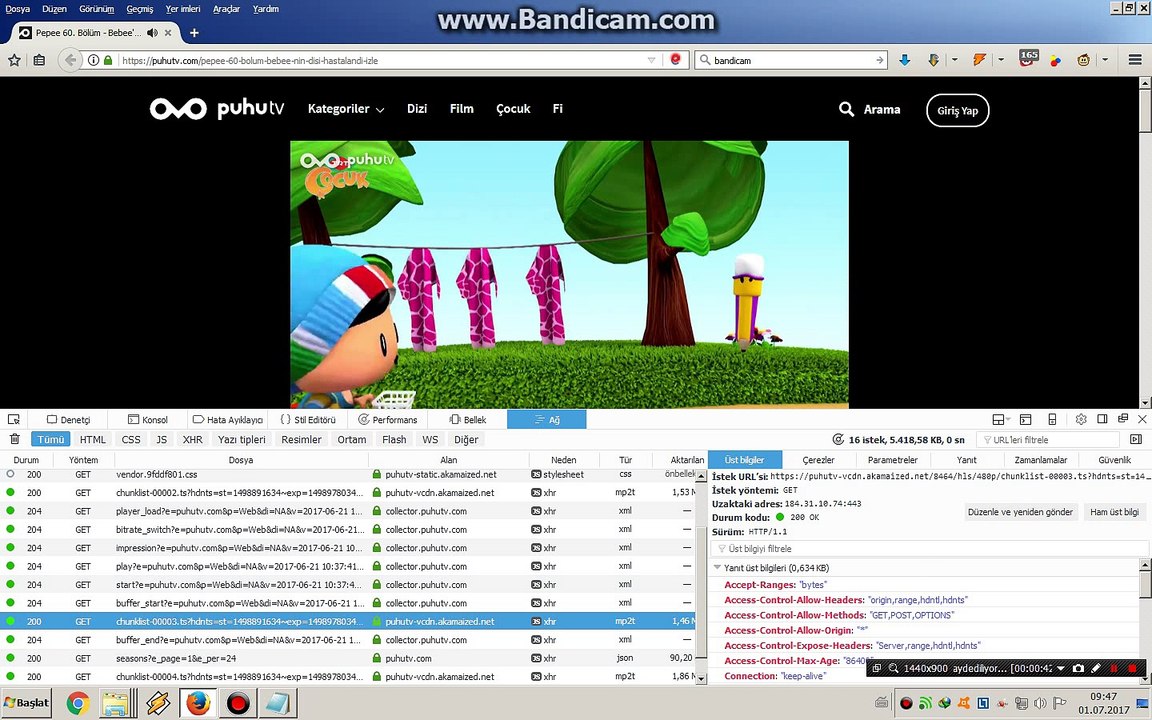This screenshot has width=1152, height=720.
Task: Toggle the split console icon
Action: pos(1026,420)
